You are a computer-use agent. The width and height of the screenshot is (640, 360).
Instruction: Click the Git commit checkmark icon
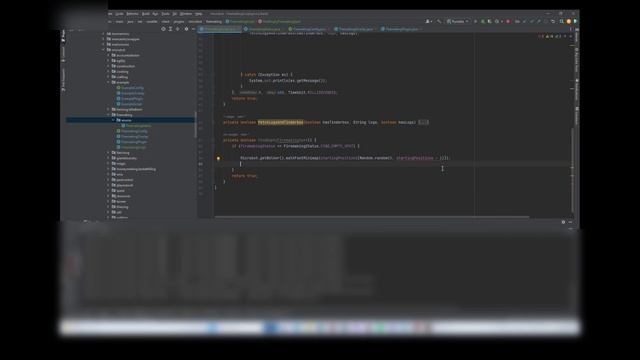coord(531,21)
